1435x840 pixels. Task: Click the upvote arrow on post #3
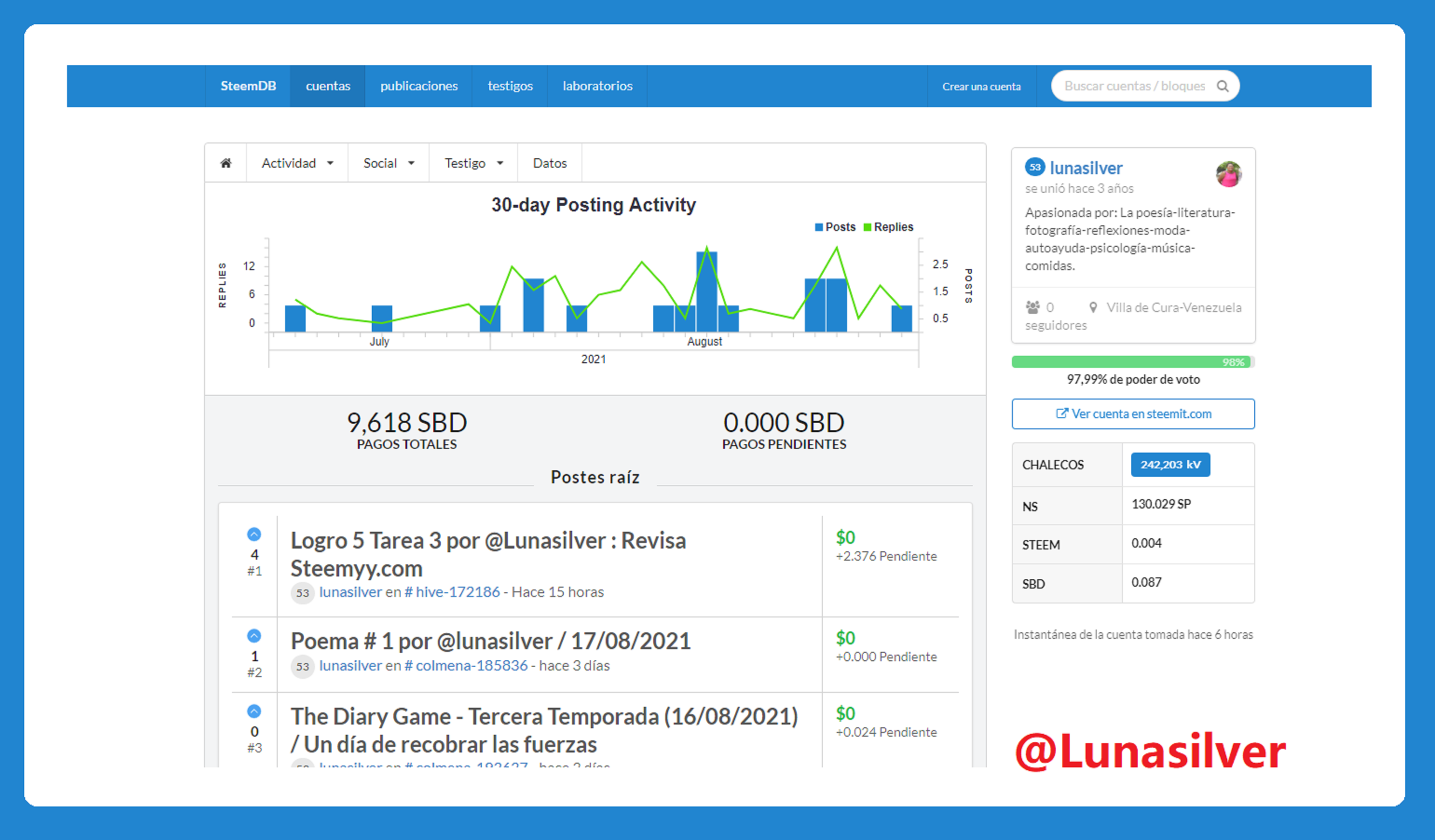click(254, 711)
